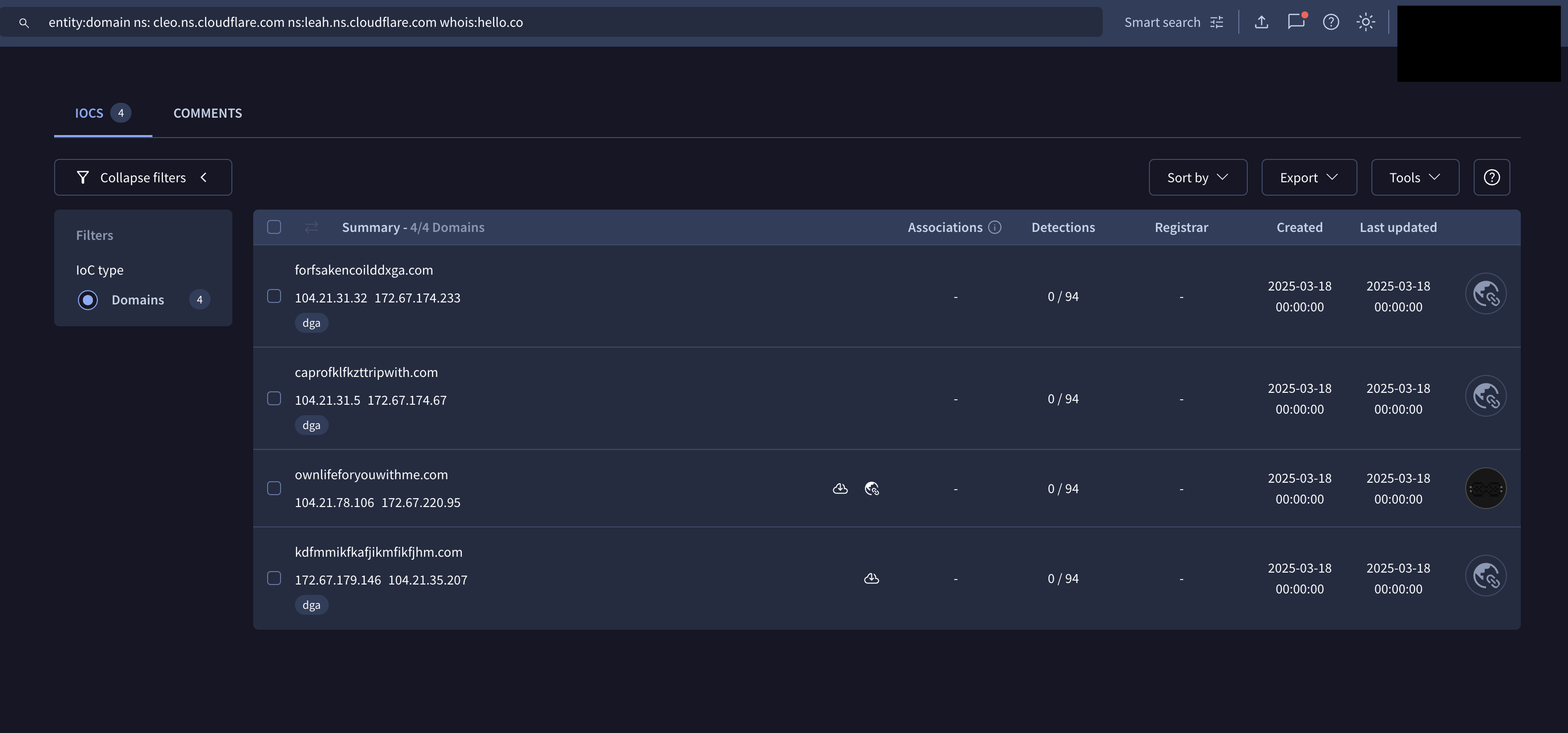The image size is (1568, 733).
Task: Click globe icon on forfsakencoilddxga.com row
Action: point(1485,294)
